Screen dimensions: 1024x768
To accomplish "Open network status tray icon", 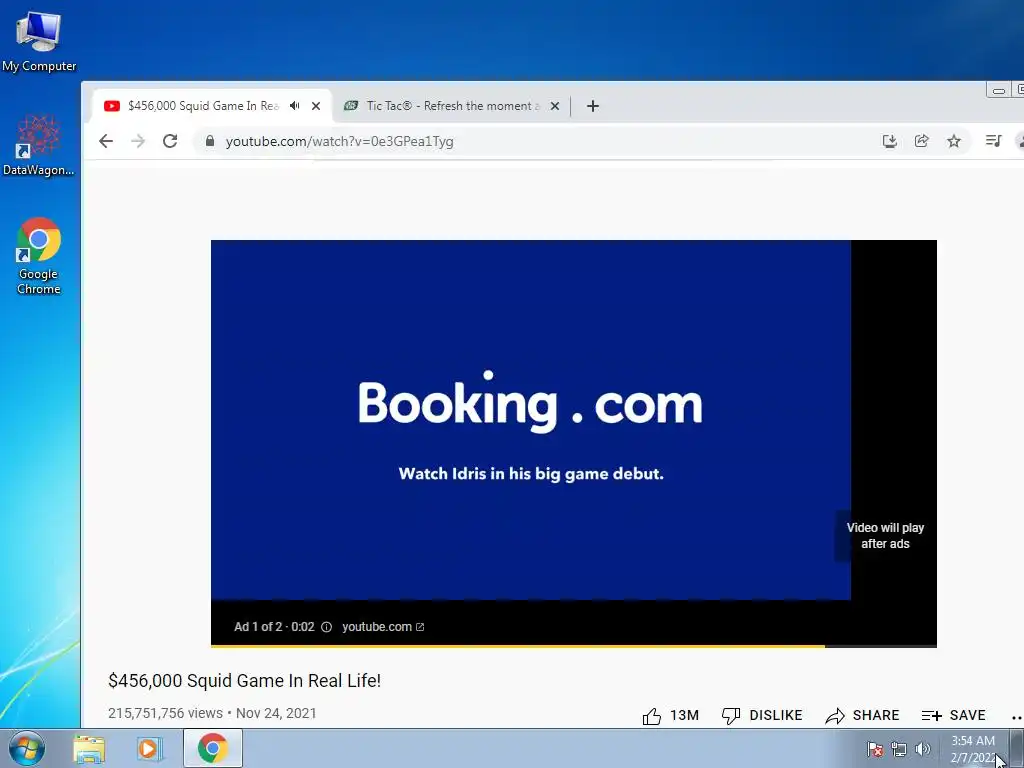I will click(899, 749).
